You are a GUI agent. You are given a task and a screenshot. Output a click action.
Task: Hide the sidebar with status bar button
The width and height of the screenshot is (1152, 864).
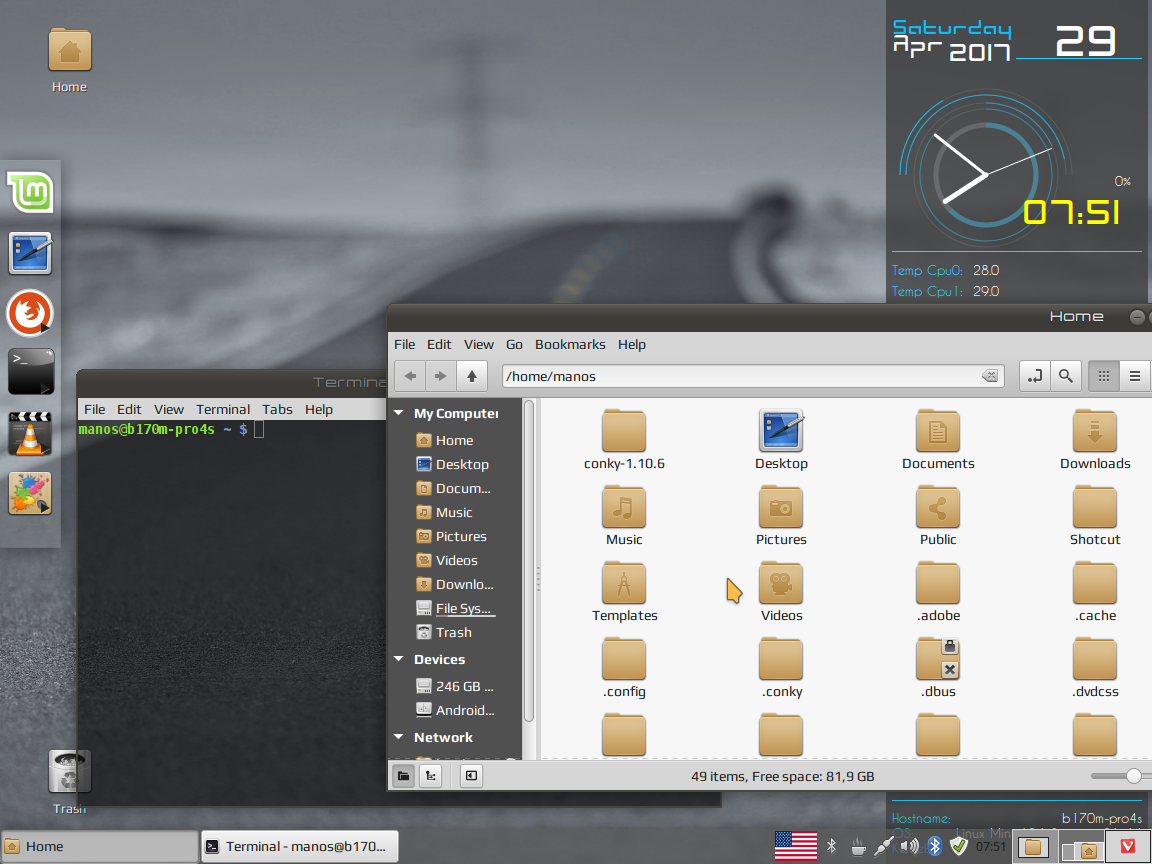point(471,776)
